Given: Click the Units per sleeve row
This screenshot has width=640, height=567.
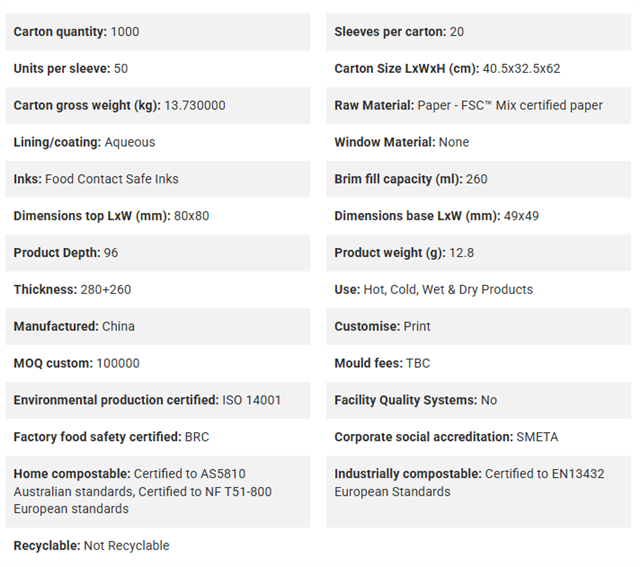Looking at the screenshot, I should click(158, 69).
